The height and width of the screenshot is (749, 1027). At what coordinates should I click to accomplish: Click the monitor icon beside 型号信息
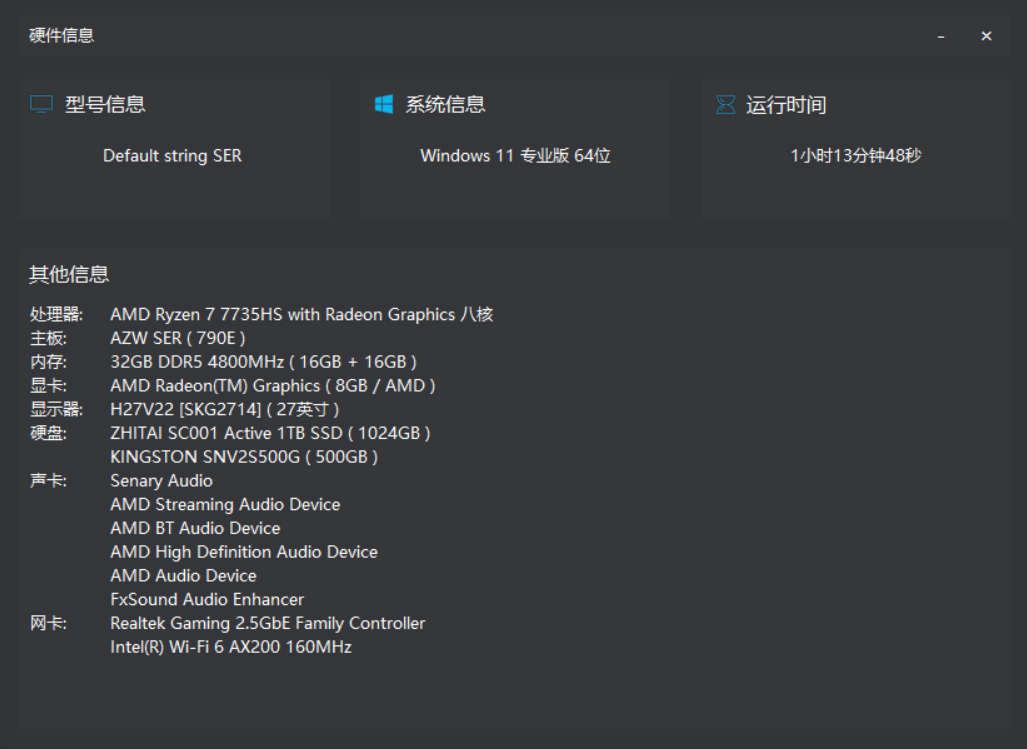41,104
